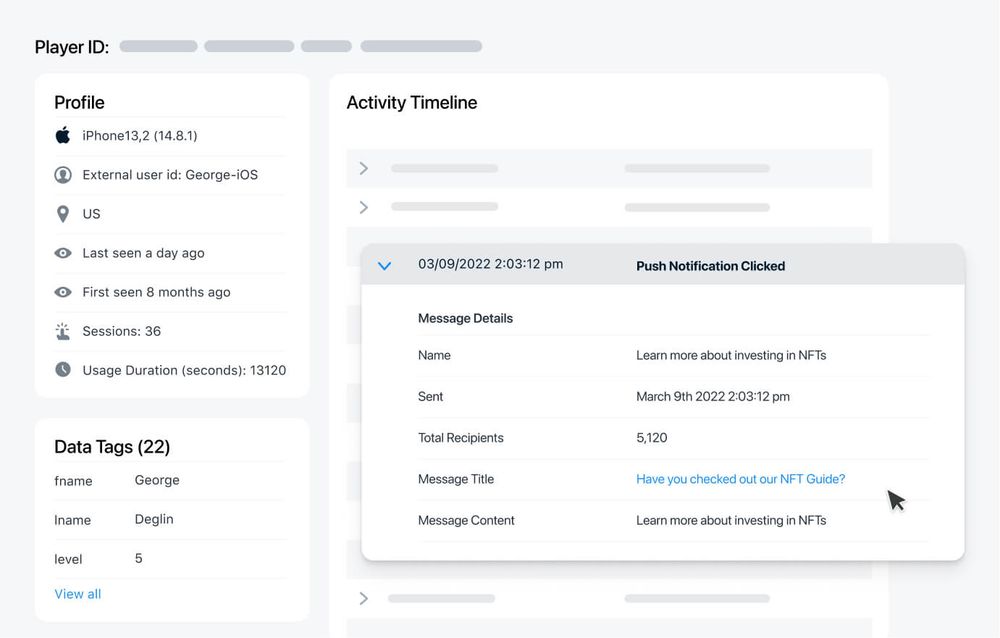This screenshot has width=1000, height=638.
Task: Select the person icon beside External user id
Action: (63, 174)
